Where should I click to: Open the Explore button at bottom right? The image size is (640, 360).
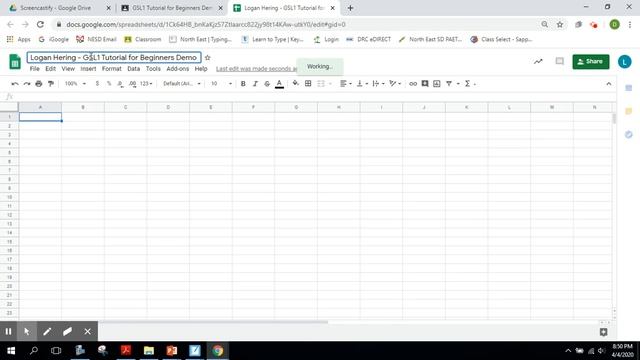point(604,332)
